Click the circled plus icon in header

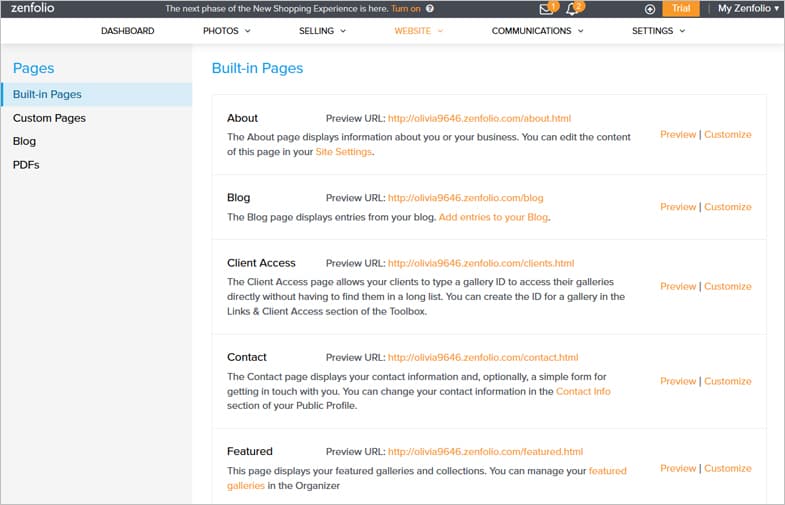click(649, 9)
